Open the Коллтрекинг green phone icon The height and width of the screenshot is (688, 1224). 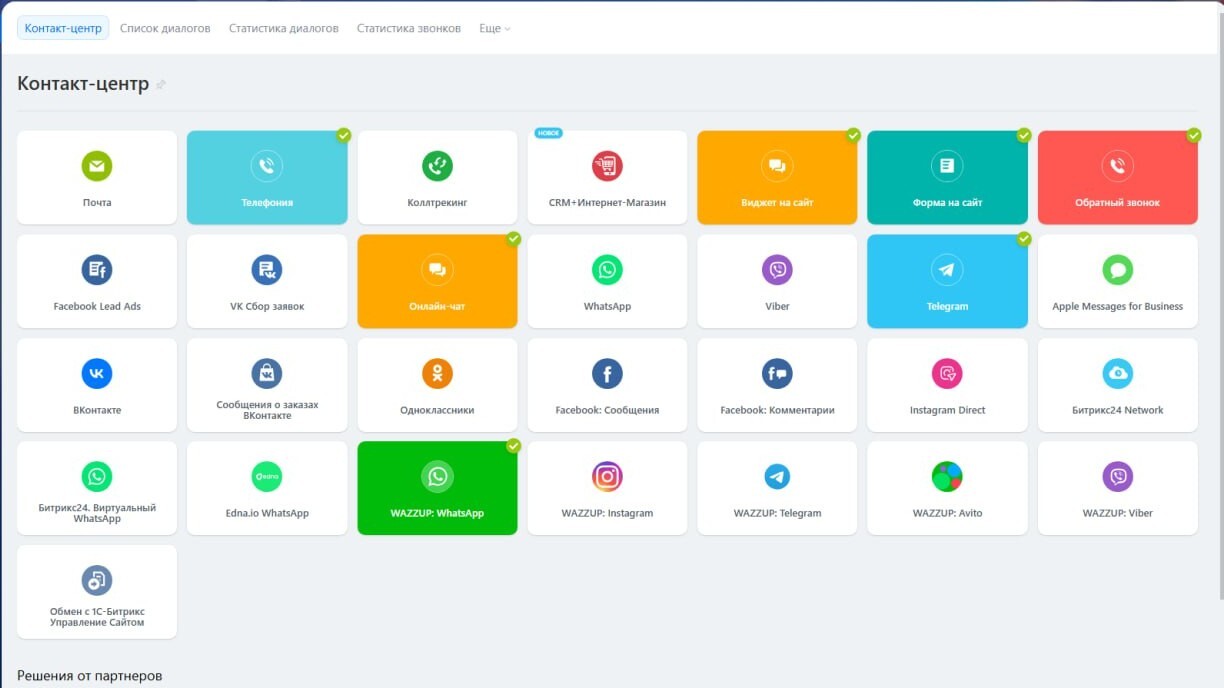click(x=437, y=166)
